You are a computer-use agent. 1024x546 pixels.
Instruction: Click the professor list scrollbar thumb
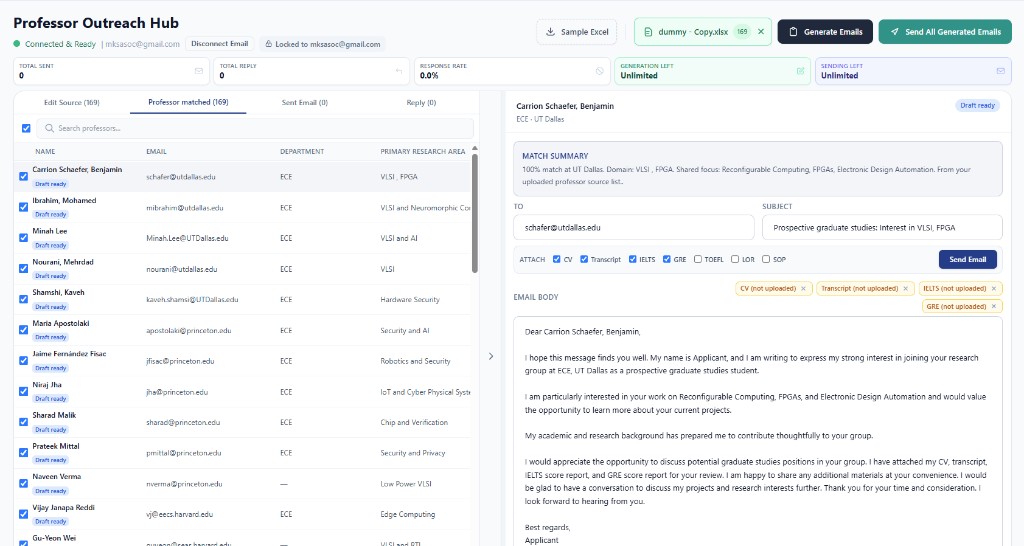(475, 213)
